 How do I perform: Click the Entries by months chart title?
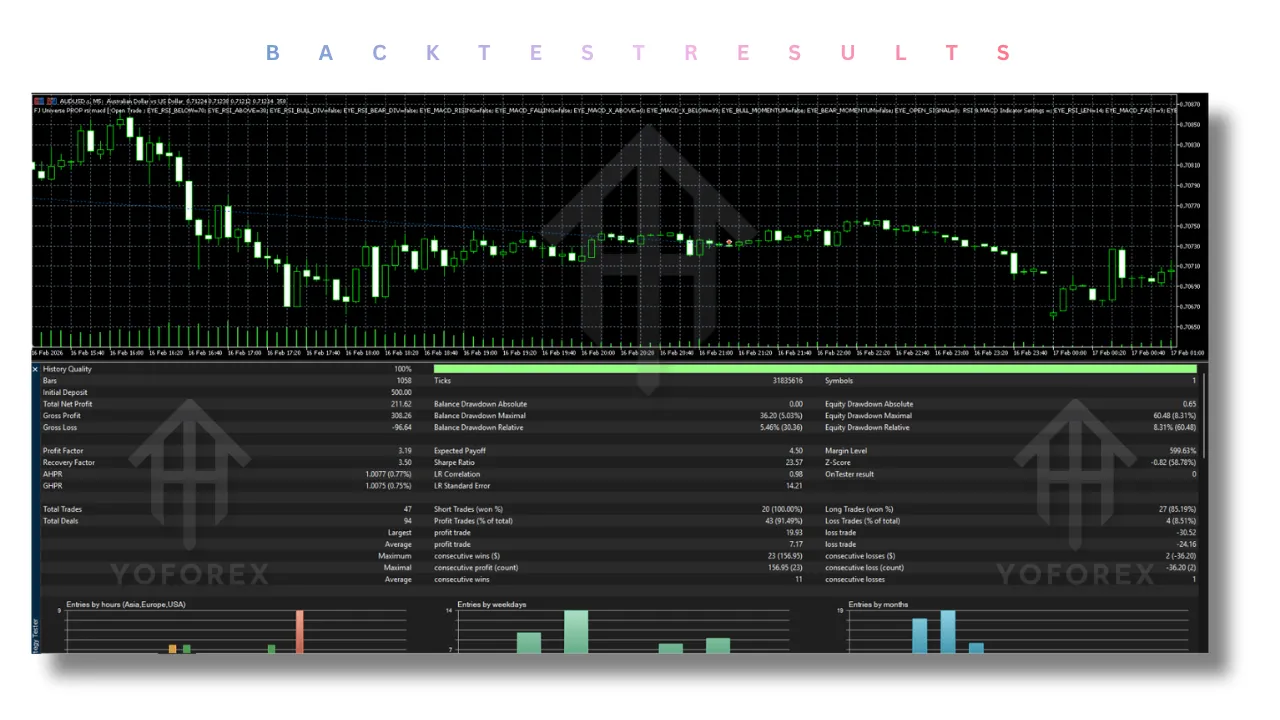[879, 604]
